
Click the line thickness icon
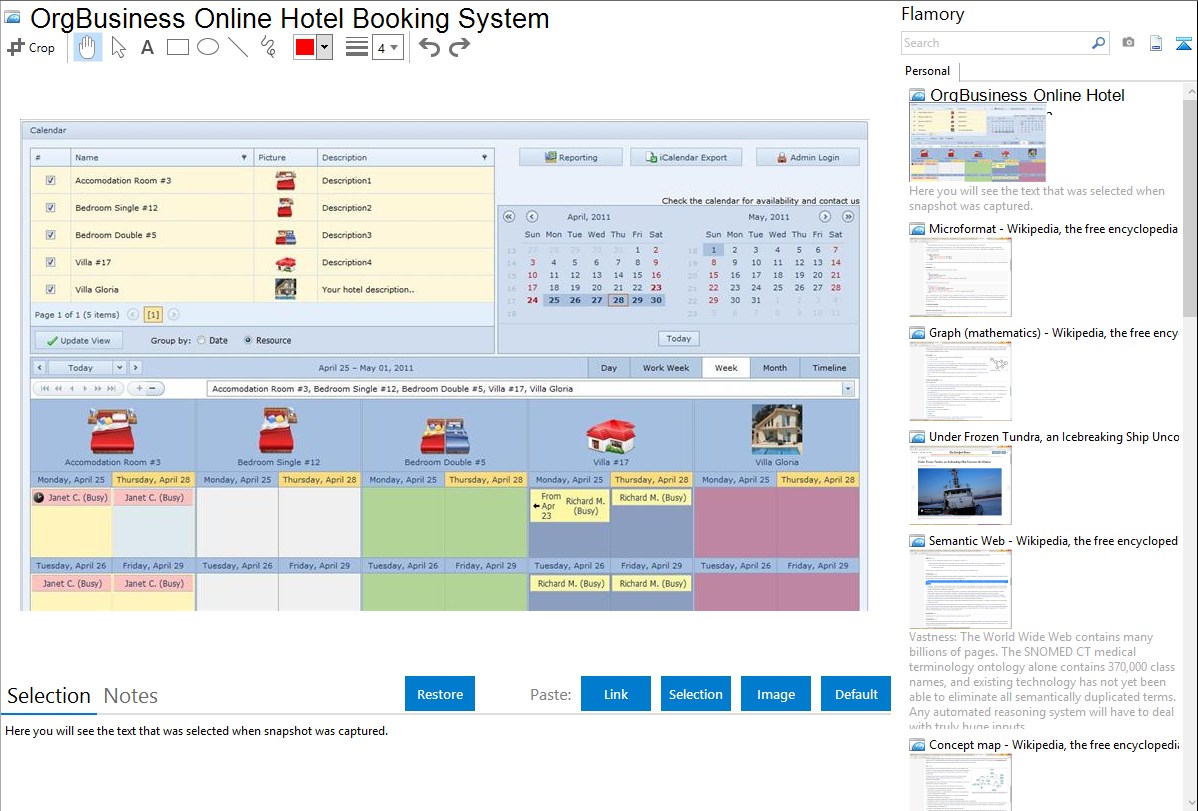356,47
